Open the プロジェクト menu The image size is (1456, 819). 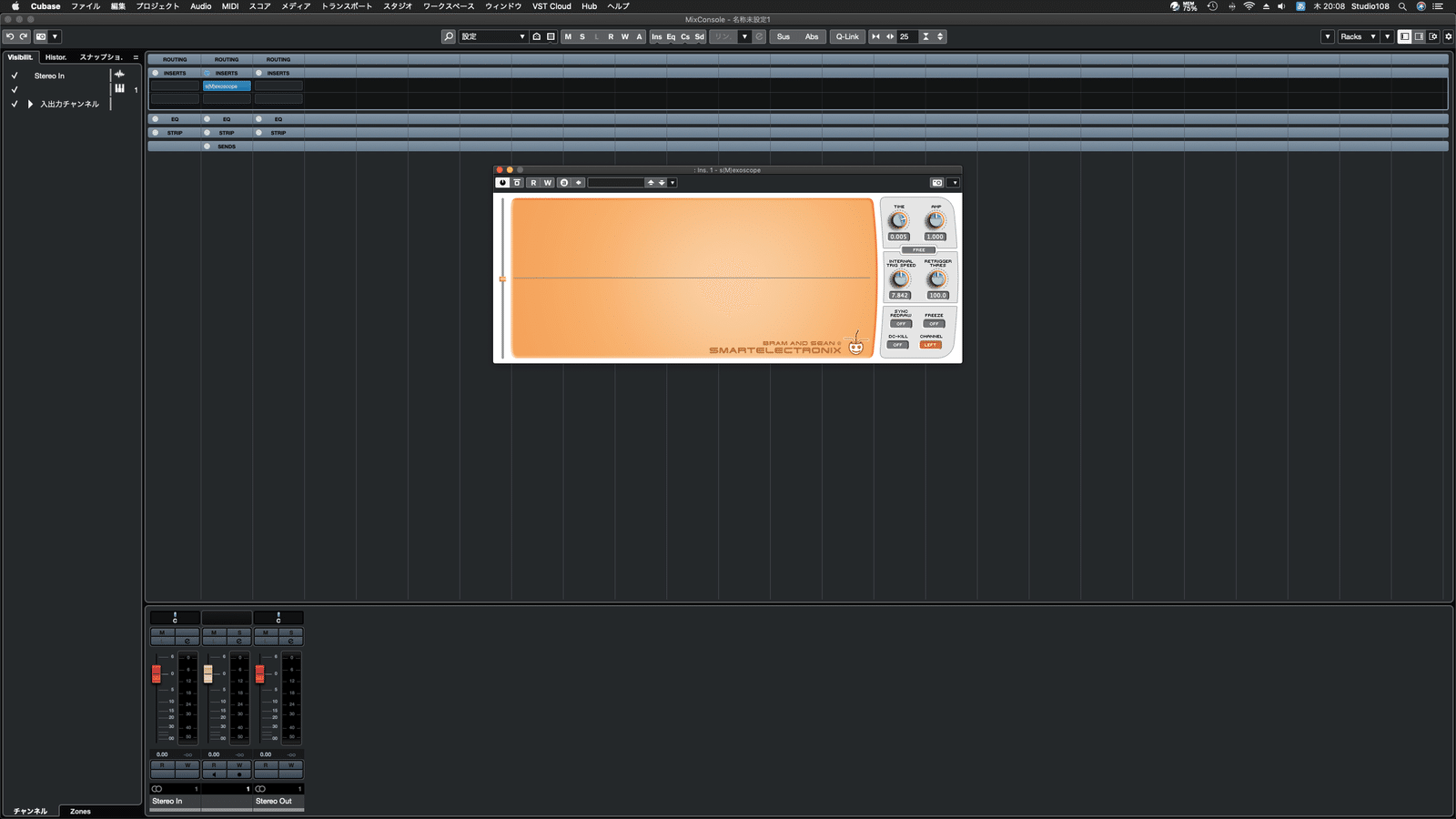click(157, 6)
